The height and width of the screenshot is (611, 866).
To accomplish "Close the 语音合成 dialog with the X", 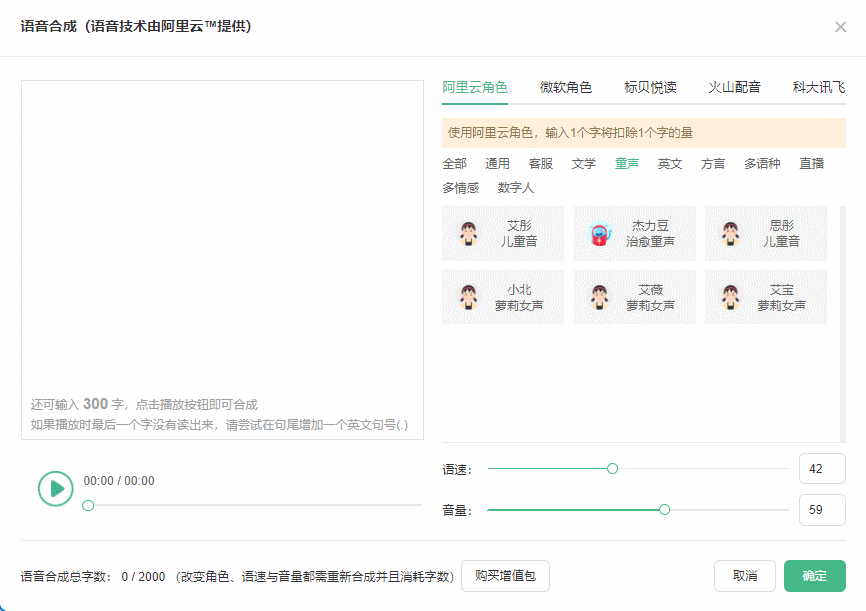I will coord(841,27).
